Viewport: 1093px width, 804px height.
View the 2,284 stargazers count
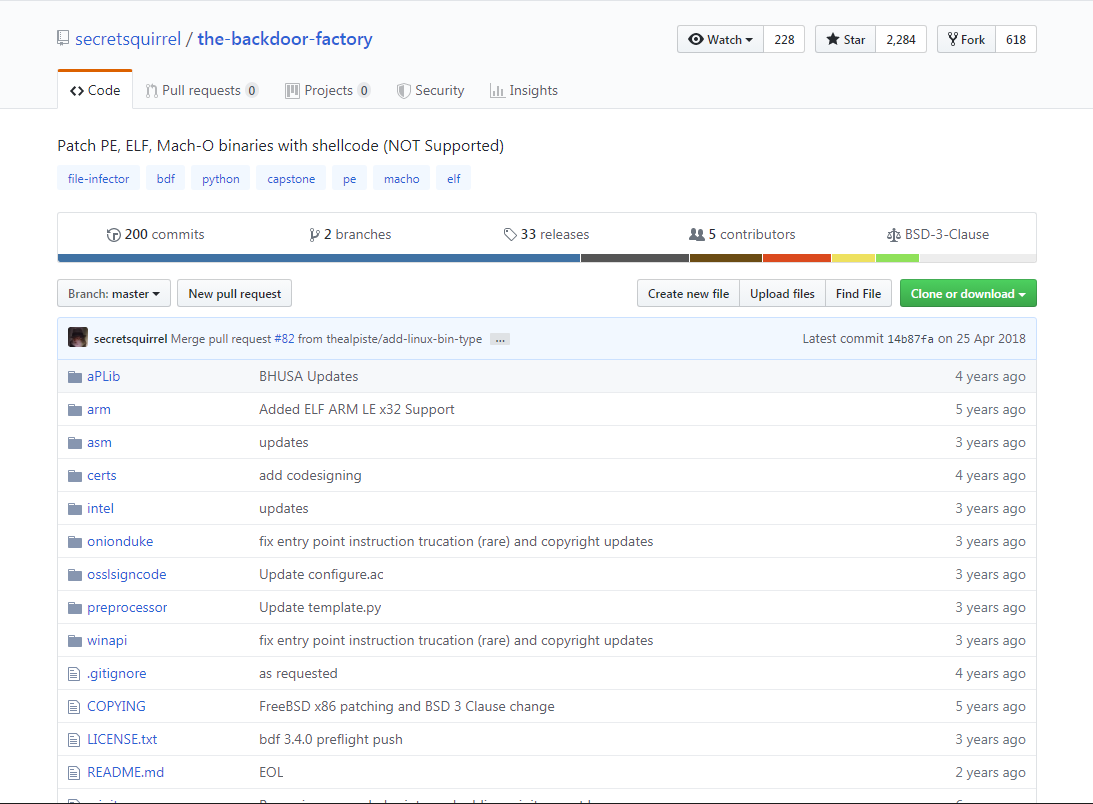click(x=901, y=40)
